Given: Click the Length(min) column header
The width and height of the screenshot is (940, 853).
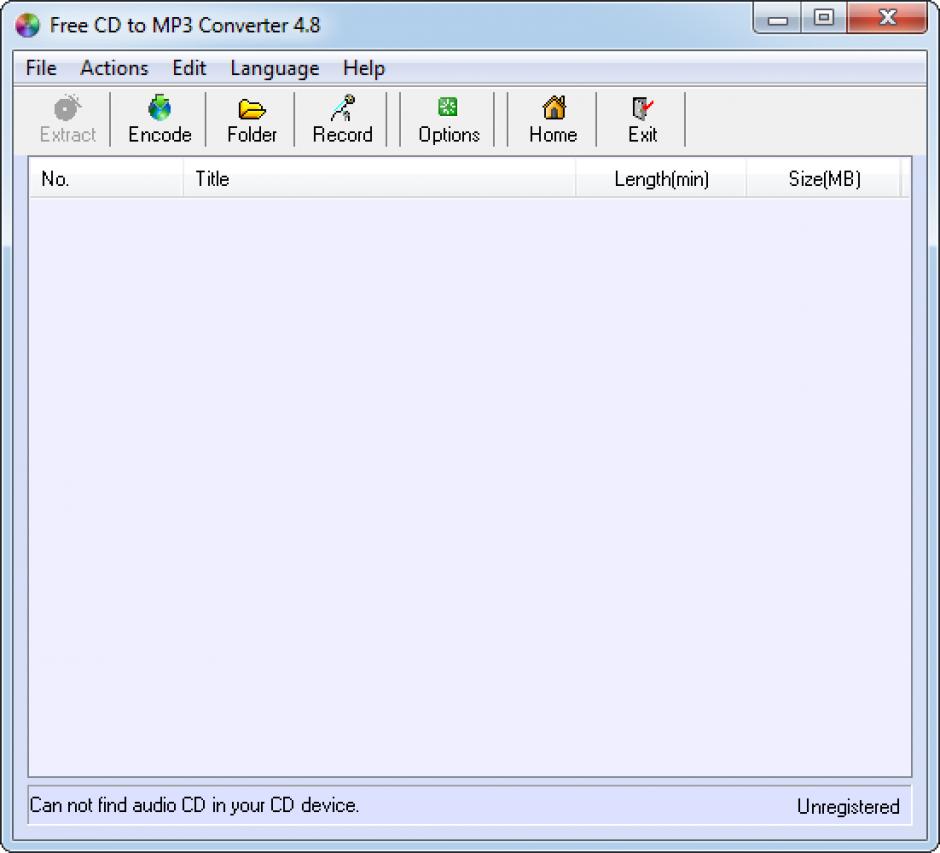Looking at the screenshot, I should pyautogui.click(x=661, y=179).
